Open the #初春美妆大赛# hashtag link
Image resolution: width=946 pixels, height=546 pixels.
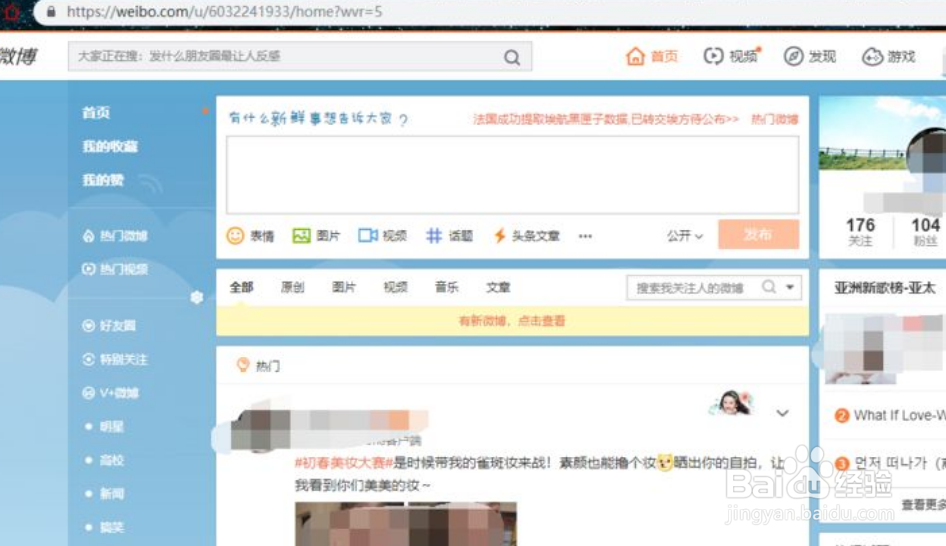pyautogui.click(x=343, y=463)
